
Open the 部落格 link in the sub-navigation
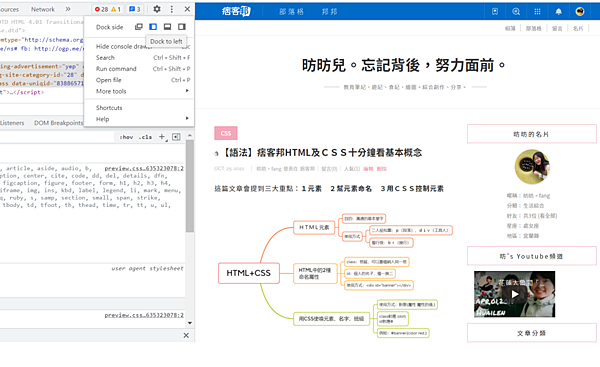pyautogui.click(x=533, y=28)
